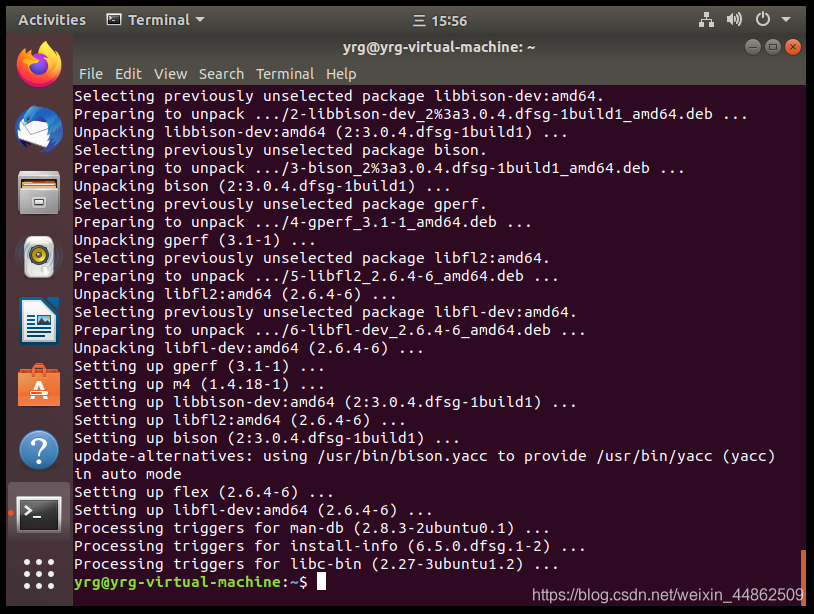Open the Search menu
This screenshot has height=614, width=814.
tap(221, 74)
